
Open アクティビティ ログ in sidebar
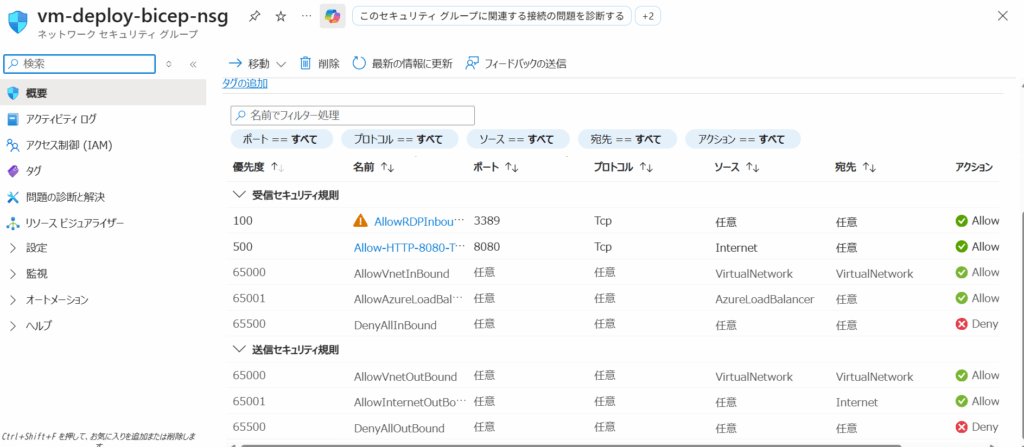pos(61,119)
